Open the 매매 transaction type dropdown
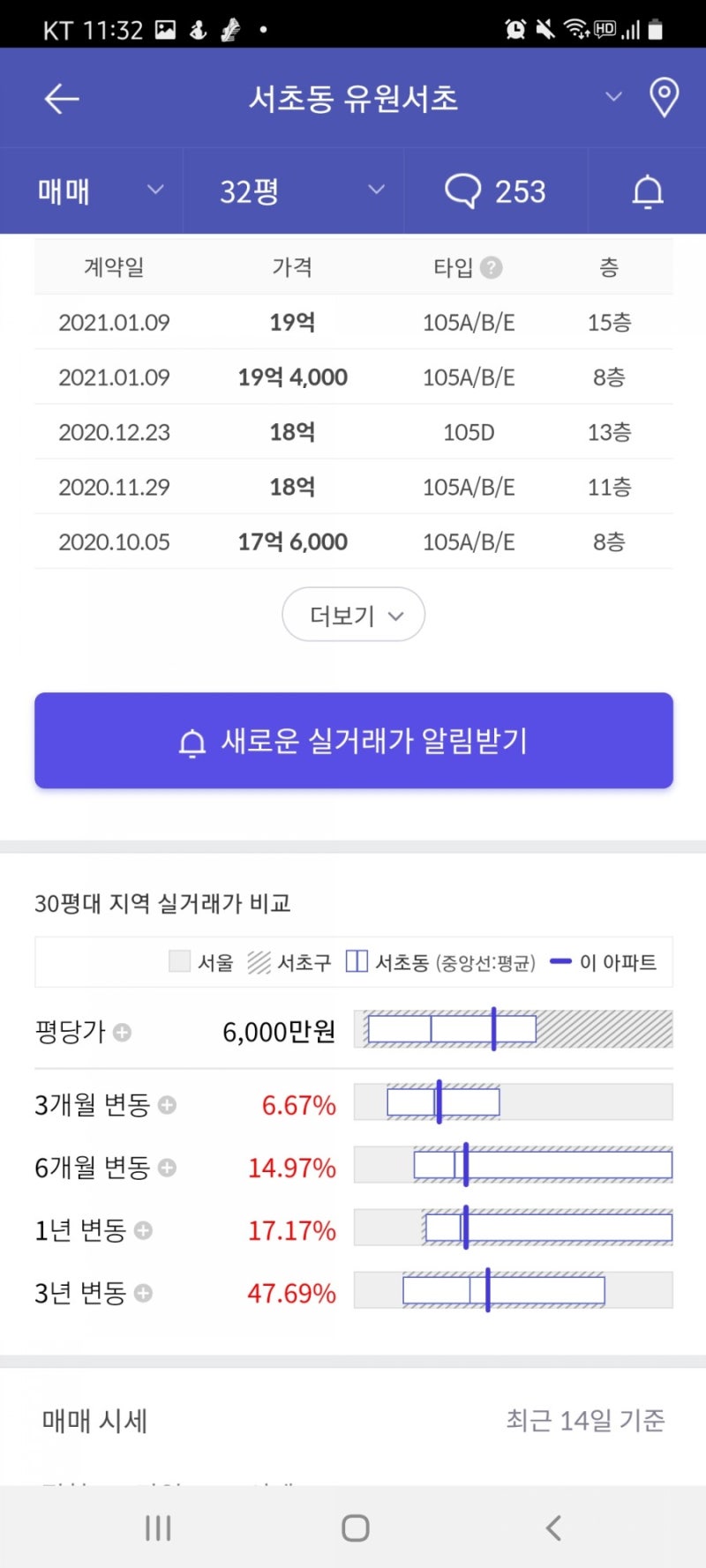Viewport: 706px width, 1568px height. (x=100, y=191)
